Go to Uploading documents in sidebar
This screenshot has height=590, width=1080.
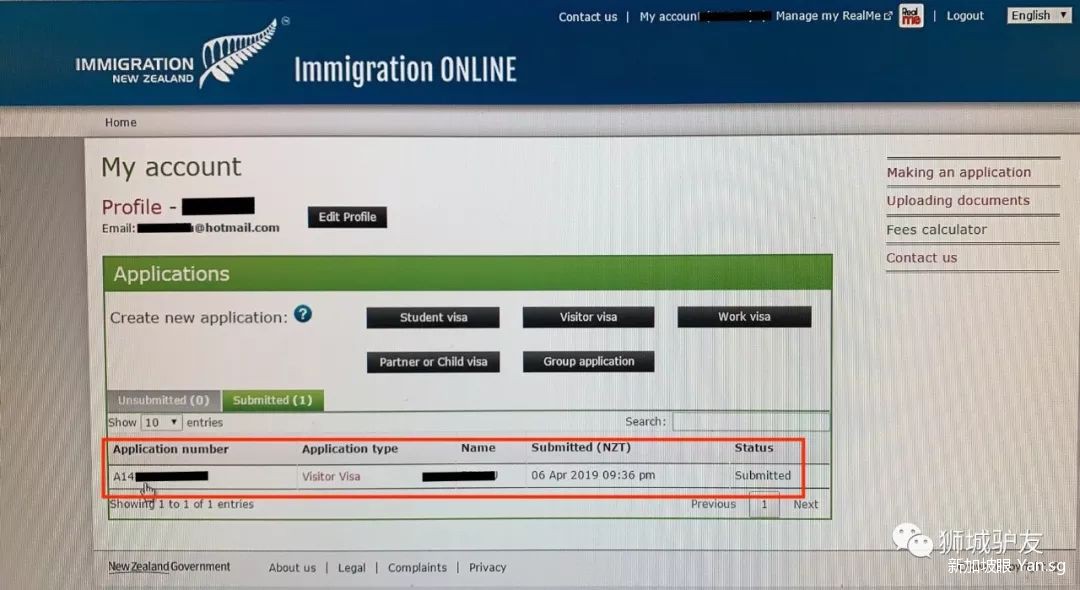click(x=957, y=201)
